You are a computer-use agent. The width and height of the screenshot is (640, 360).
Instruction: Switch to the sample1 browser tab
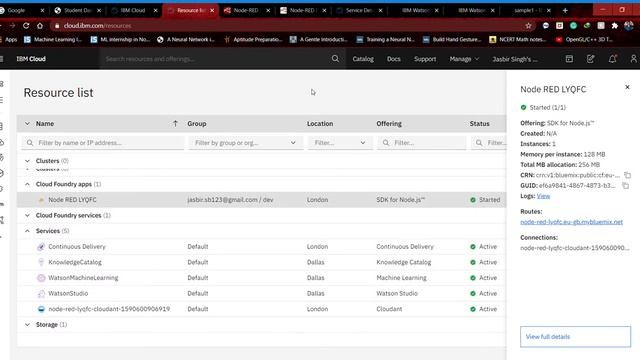tap(527, 10)
